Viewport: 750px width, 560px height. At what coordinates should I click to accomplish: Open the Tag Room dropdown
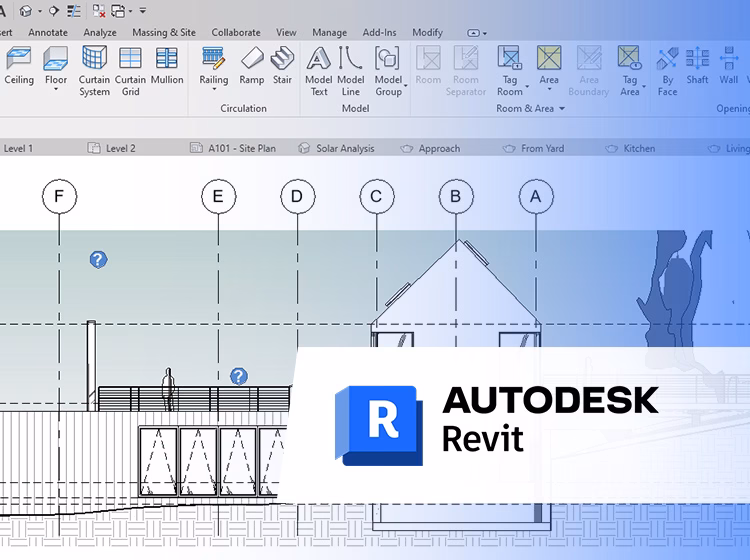[x=510, y=92]
